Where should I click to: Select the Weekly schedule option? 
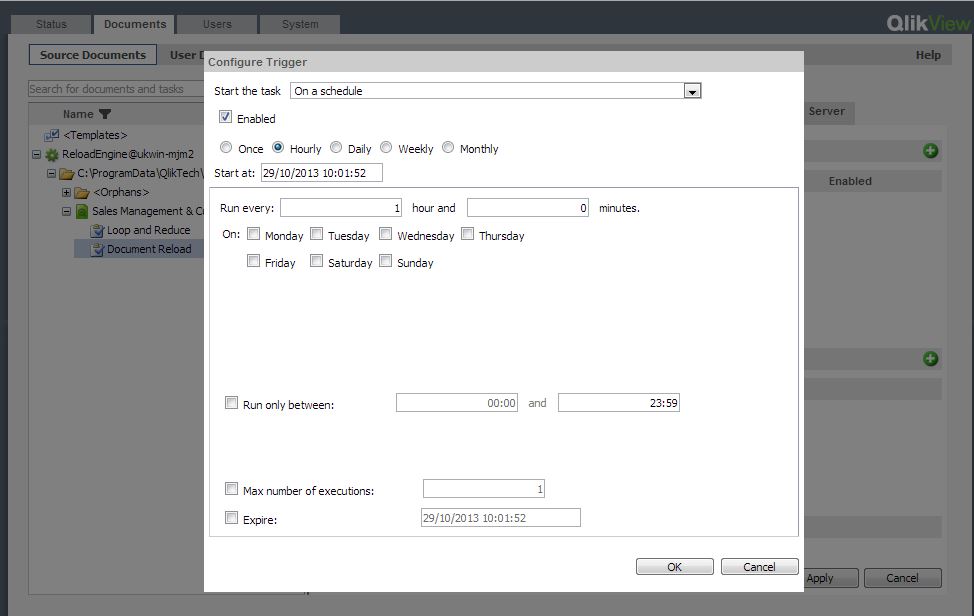[x=386, y=147]
